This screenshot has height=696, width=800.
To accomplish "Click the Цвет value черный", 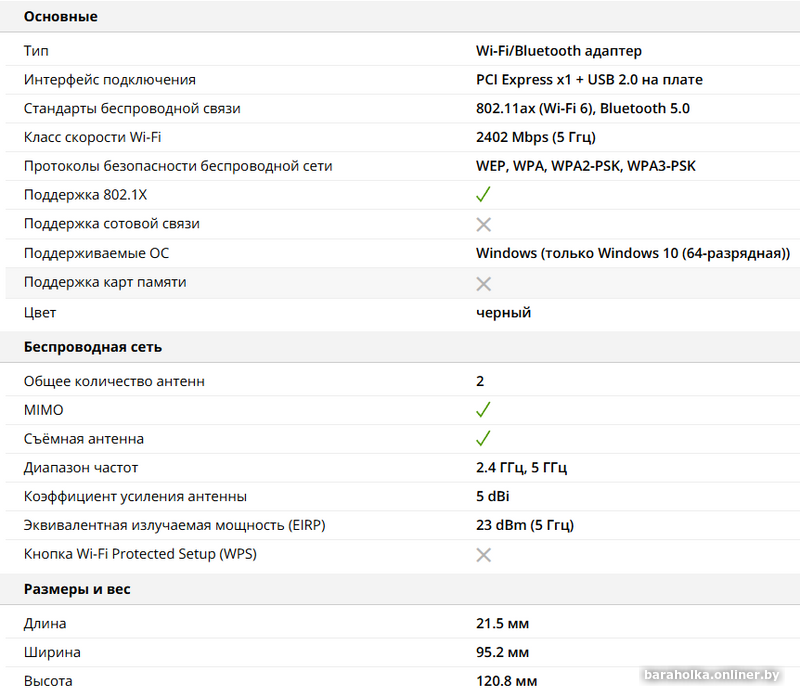I will point(503,312).
